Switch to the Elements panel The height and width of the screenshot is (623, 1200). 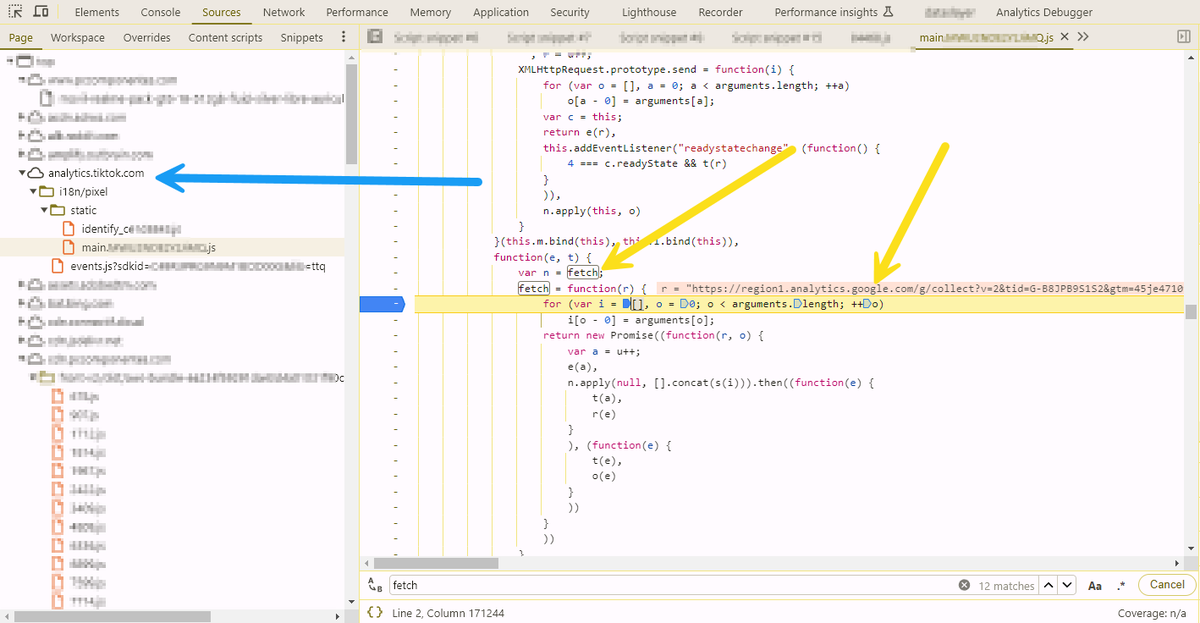tap(96, 12)
